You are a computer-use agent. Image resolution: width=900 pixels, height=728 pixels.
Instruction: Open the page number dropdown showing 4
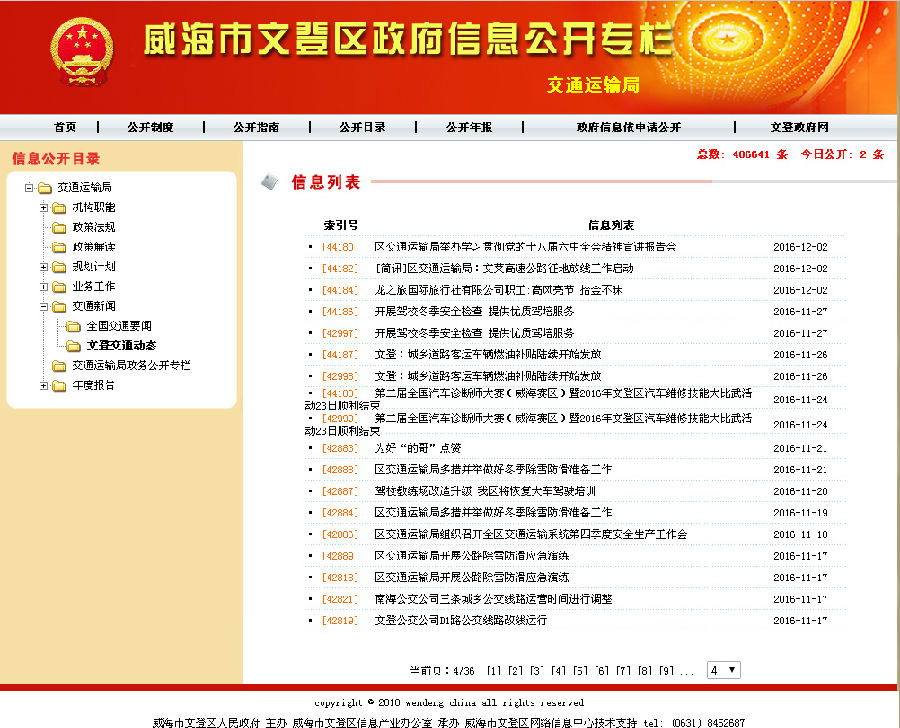pyautogui.click(x=722, y=668)
